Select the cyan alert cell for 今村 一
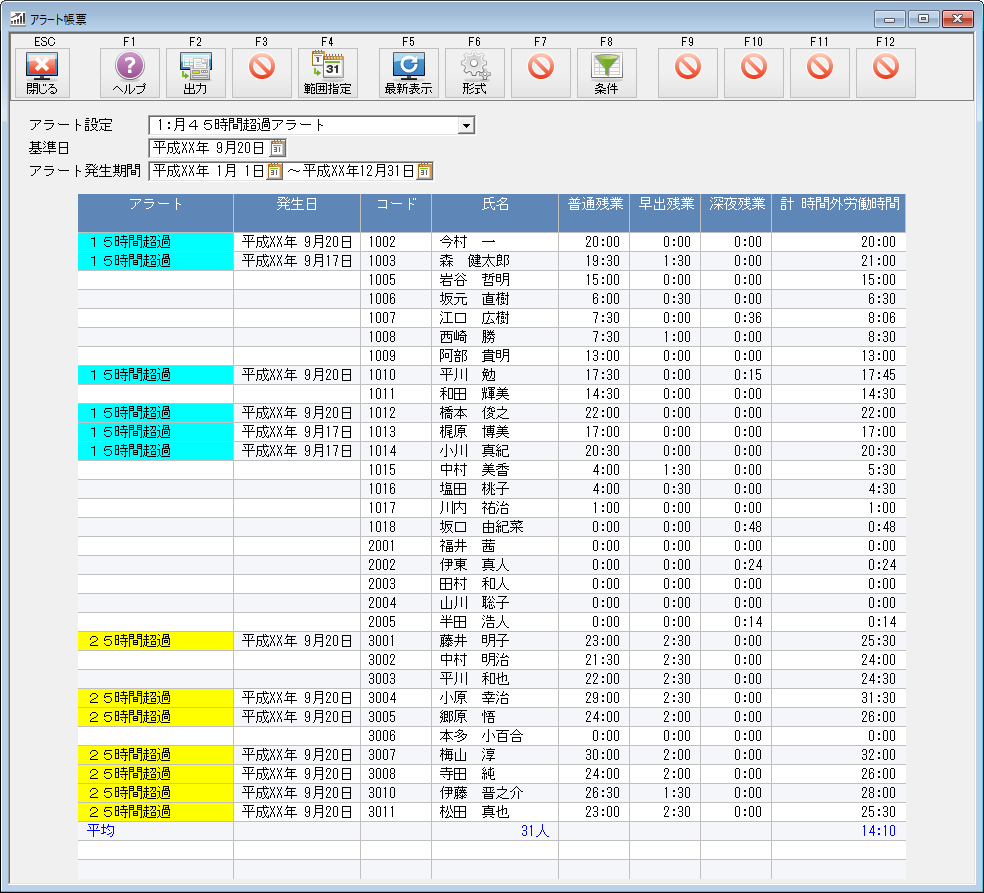 pos(156,242)
